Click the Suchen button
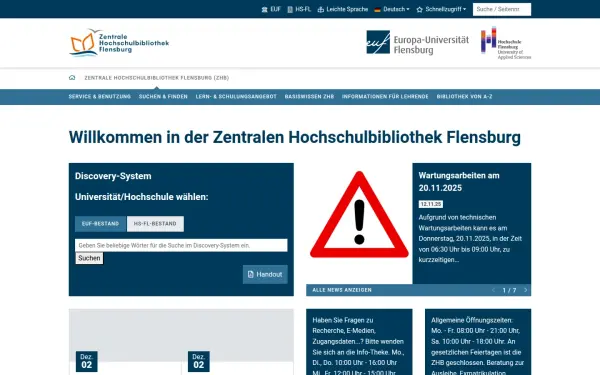This screenshot has width=600, height=375. tap(89, 258)
